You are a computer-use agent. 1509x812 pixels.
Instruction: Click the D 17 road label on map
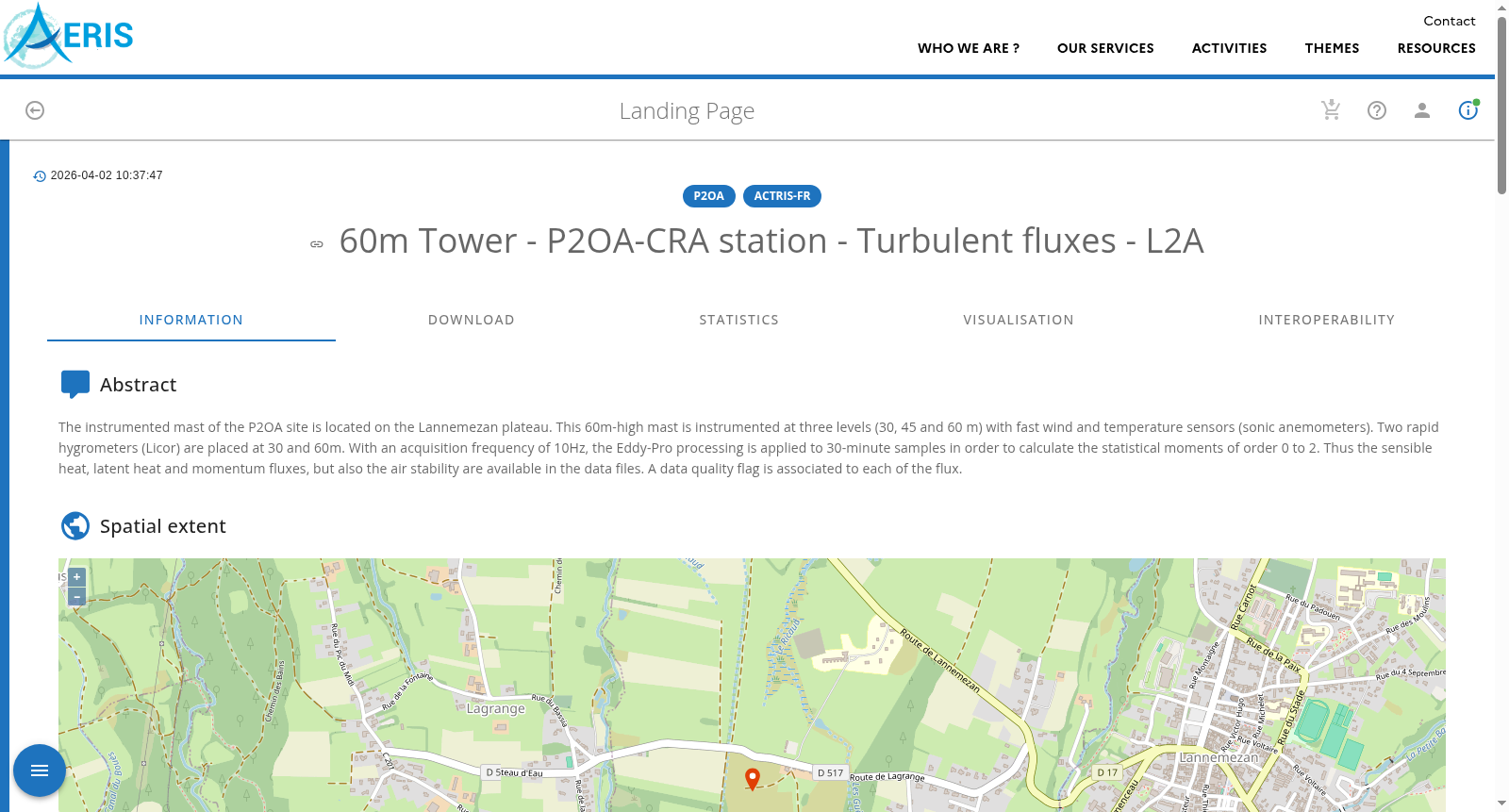(1107, 772)
